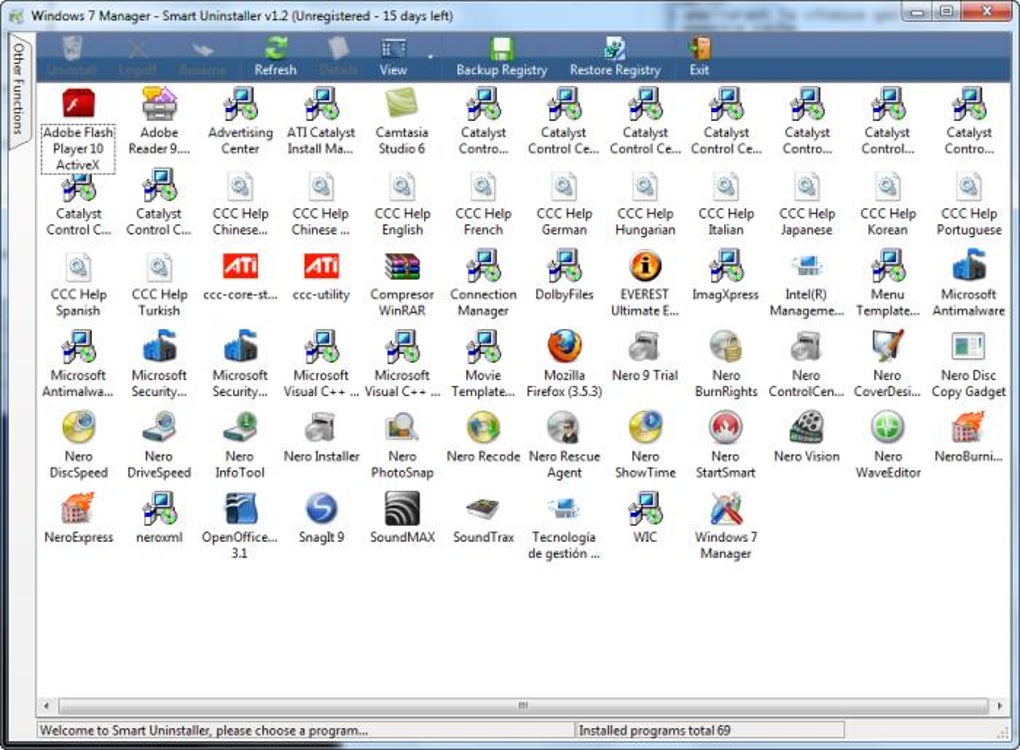Click Backup Registry

coord(500,55)
